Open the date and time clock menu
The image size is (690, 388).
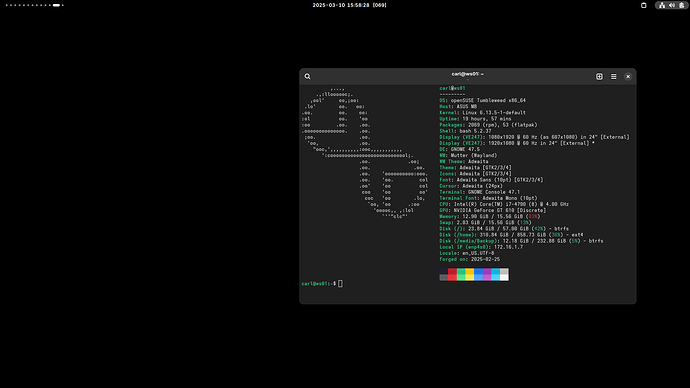(349, 5)
